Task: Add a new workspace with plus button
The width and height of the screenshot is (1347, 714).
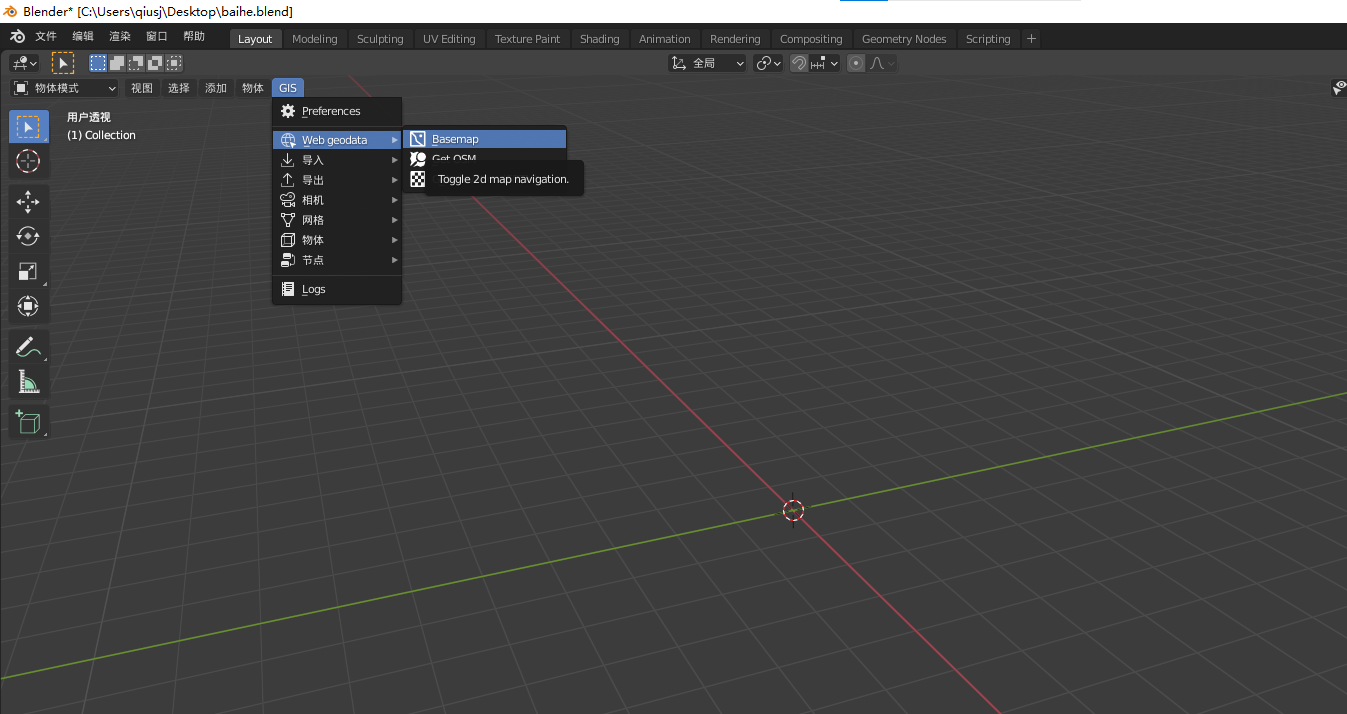Action: pyautogui.click(x=1032, y=39)
